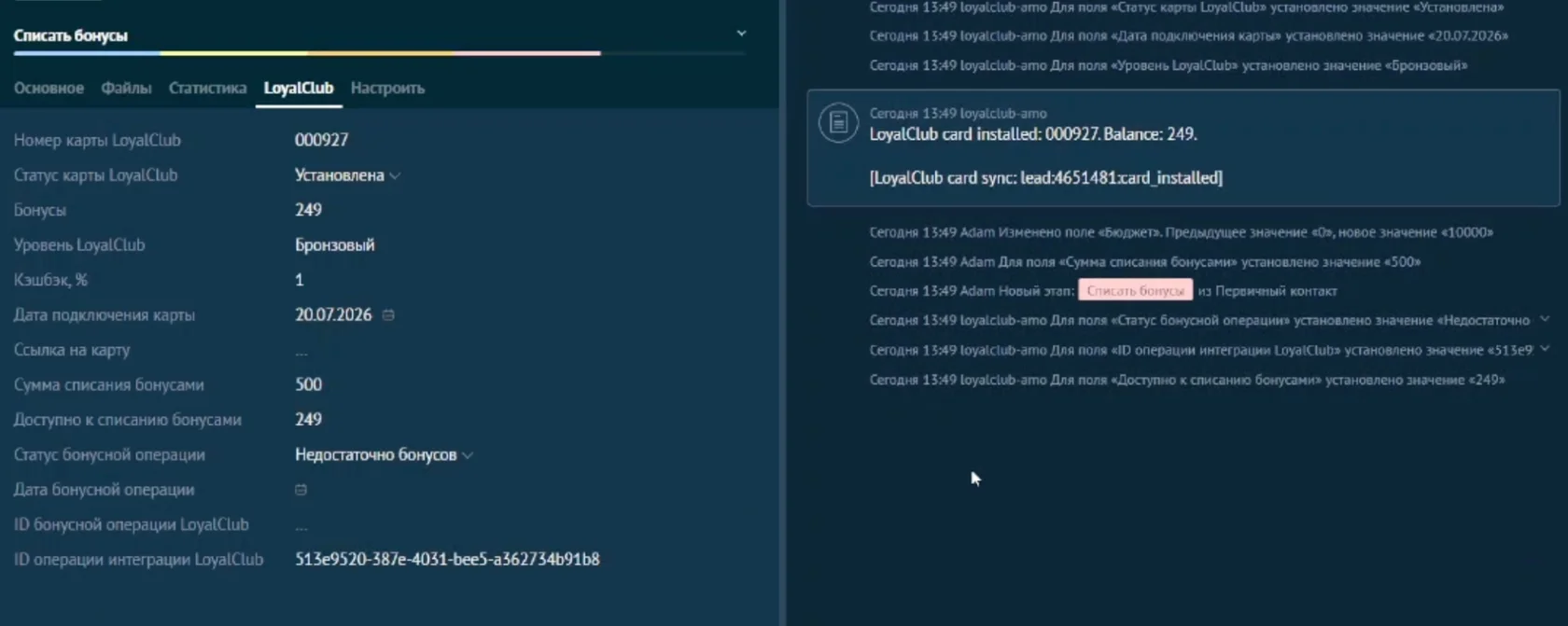Edit the Сумма списания бонусами value 500
This screenshot has height=626, width=1568.
tap(308, 384)
